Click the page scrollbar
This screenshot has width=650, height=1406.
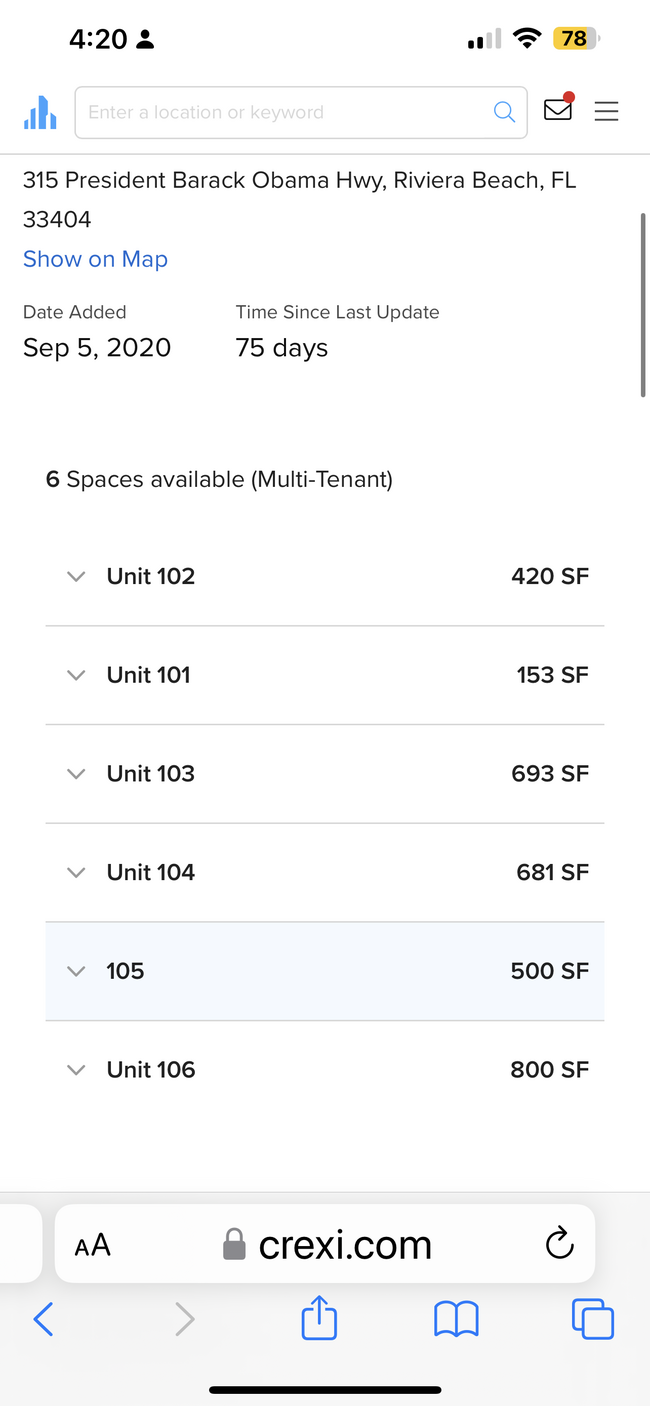(643, 305)
